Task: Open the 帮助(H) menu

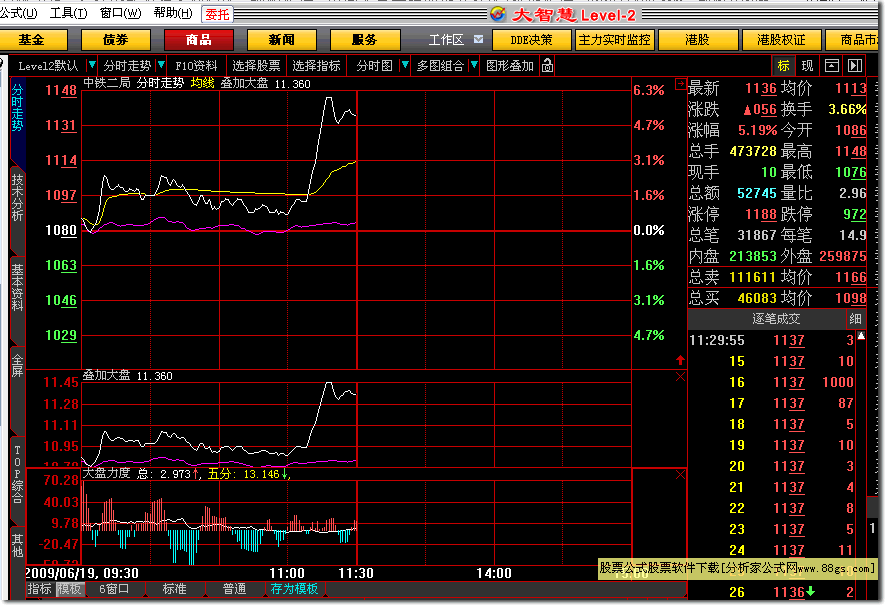Action: [x=173, y=12]
